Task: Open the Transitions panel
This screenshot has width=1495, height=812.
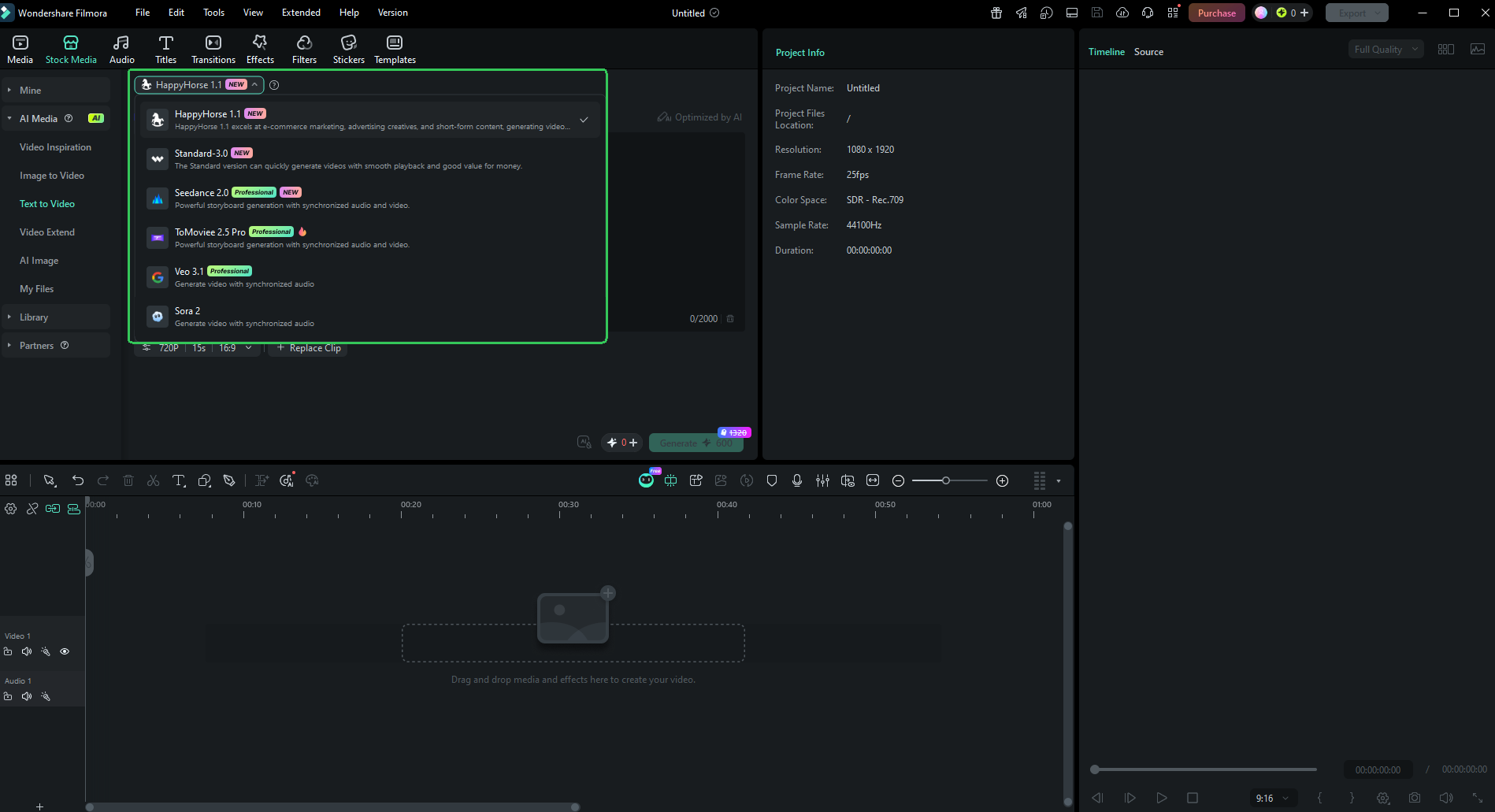Action: (213, 49)
